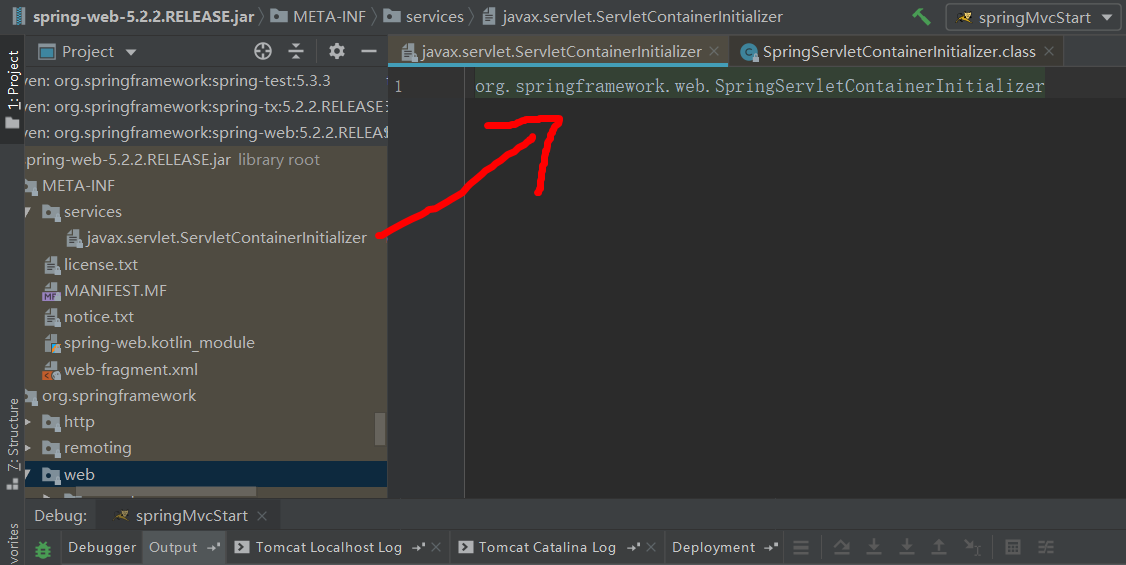This screenshot has height=565, width=1126.
Task: Toggle the Structure tool window sidebar button
Action: pos(13,440)
